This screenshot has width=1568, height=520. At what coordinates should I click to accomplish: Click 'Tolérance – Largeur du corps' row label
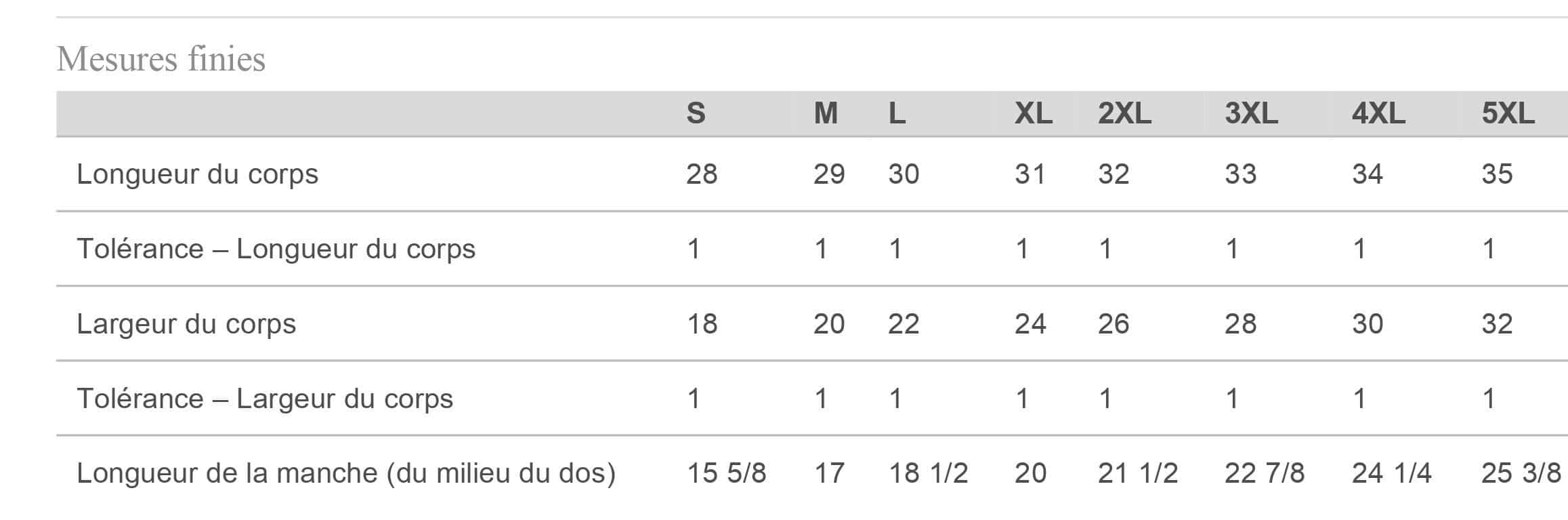pyautogui.click(x=265, y=398)
